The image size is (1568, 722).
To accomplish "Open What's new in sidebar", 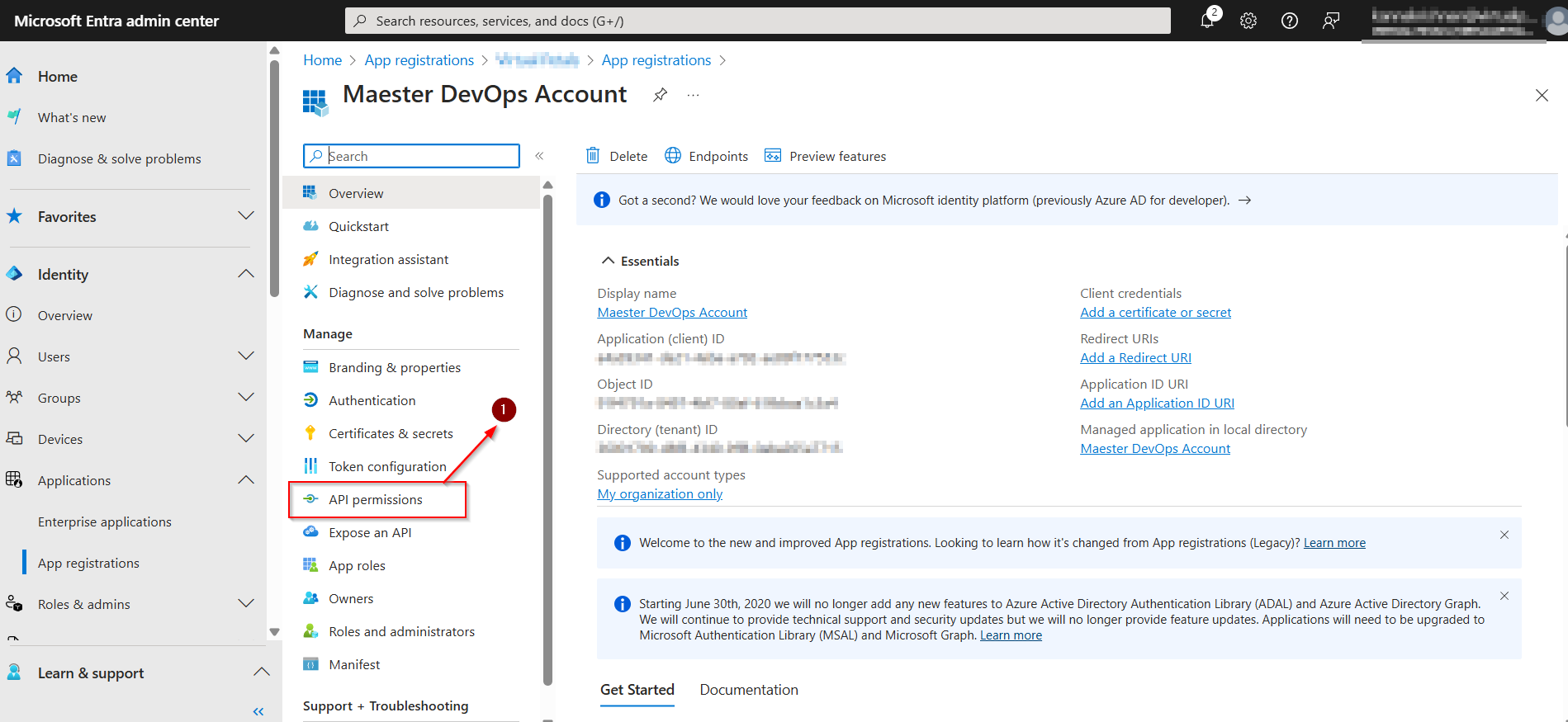I will (72, 117).
